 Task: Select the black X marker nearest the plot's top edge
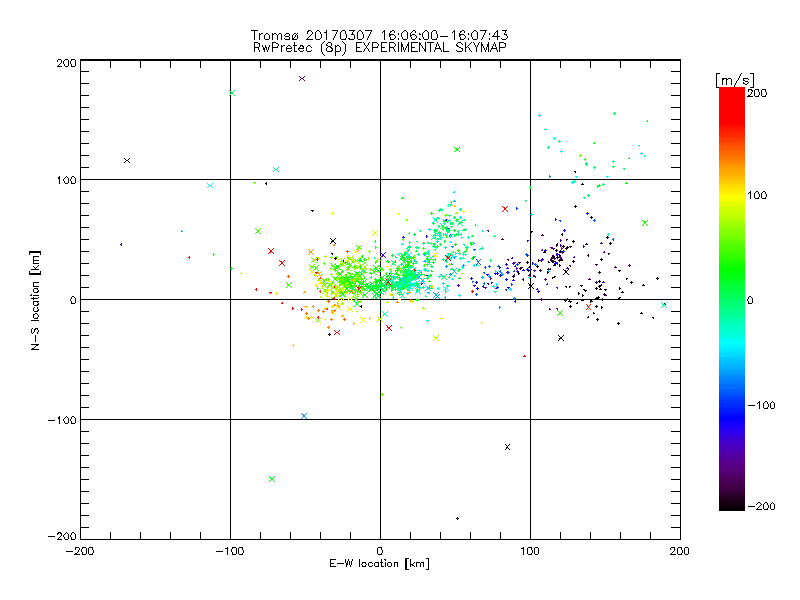(302, 78)
